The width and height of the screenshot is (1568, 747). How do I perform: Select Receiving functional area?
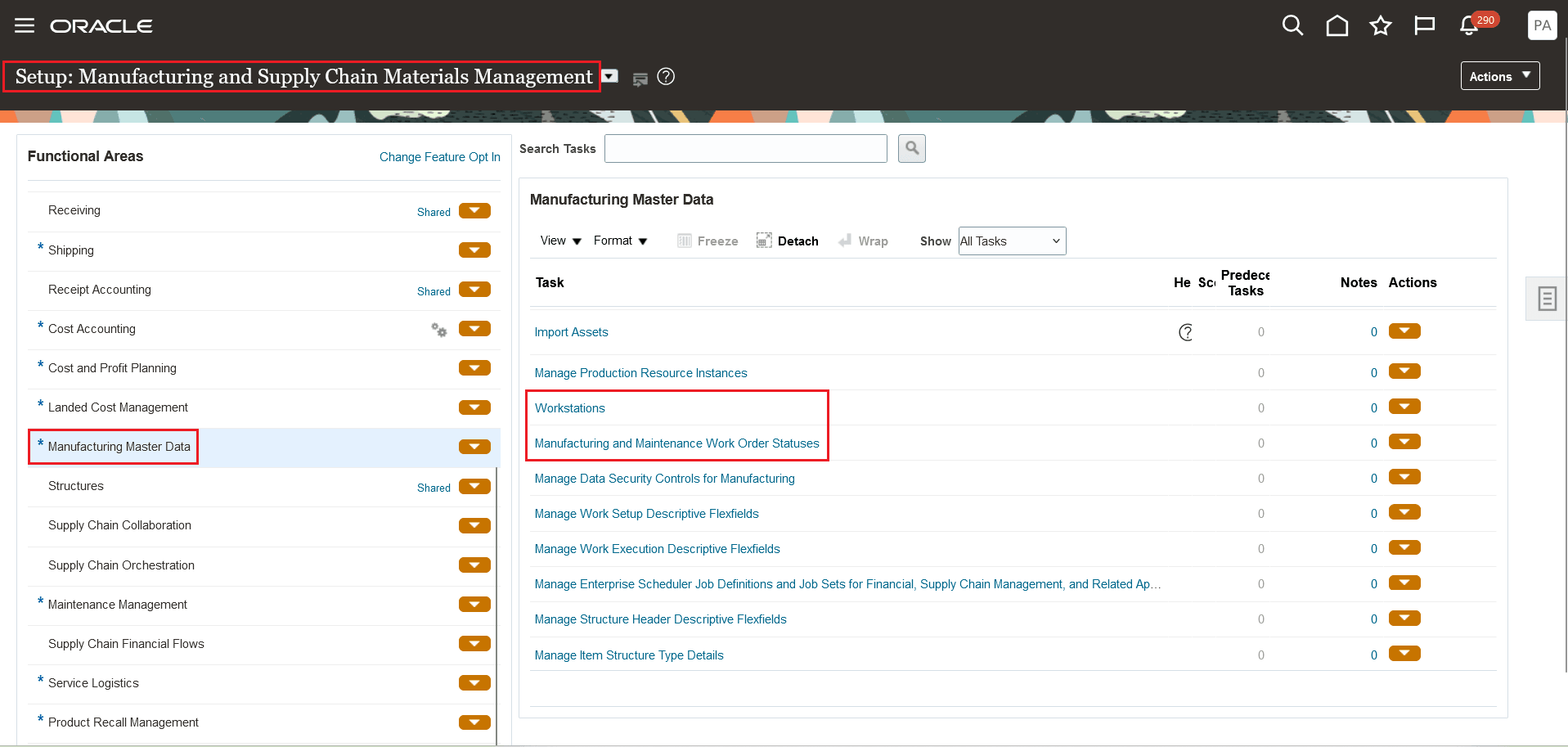pyautogui.click(x=74, y=210)
